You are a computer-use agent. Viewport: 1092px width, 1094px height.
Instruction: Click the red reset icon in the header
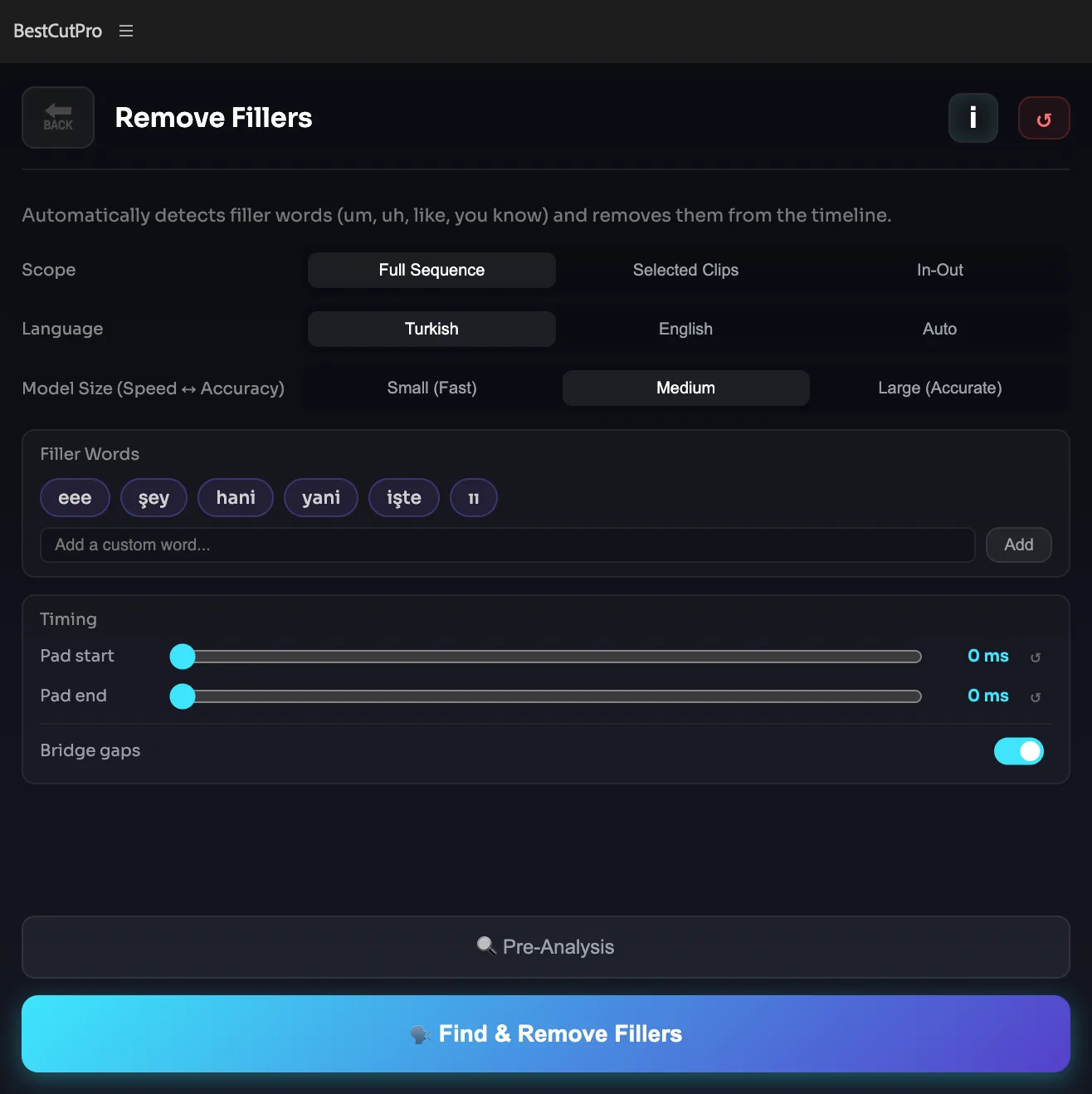click(1043, 117)
